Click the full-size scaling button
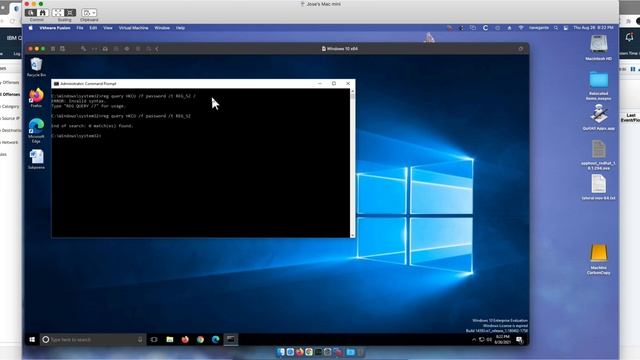This screenshot has width=640, height=360. (70, 13)
